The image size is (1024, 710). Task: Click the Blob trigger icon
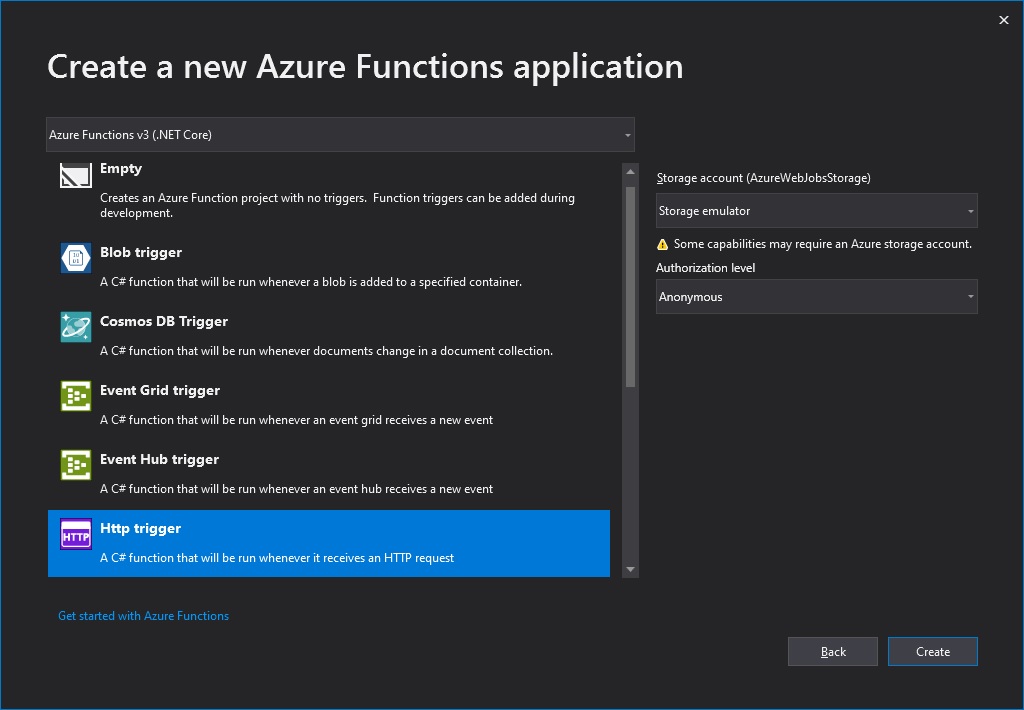76,258
